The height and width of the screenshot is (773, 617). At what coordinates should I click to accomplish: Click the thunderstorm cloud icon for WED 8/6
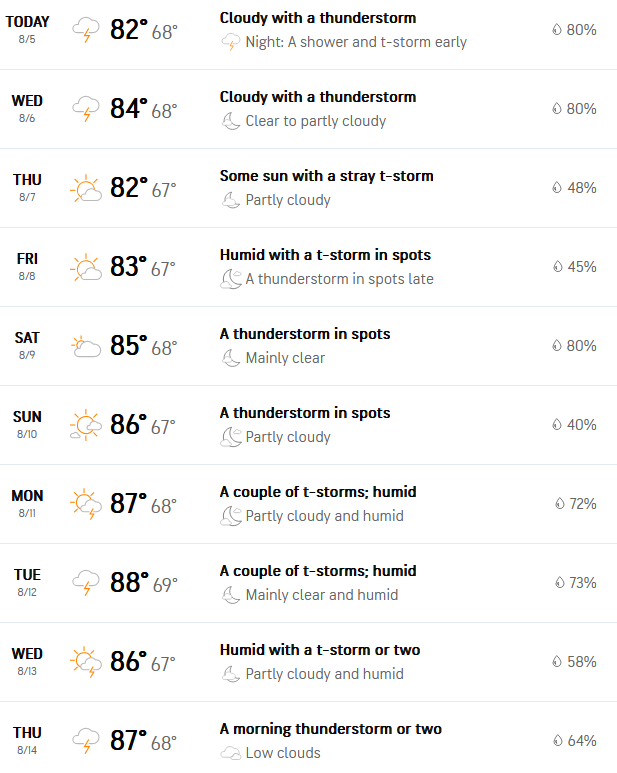[x=86, y=108]
